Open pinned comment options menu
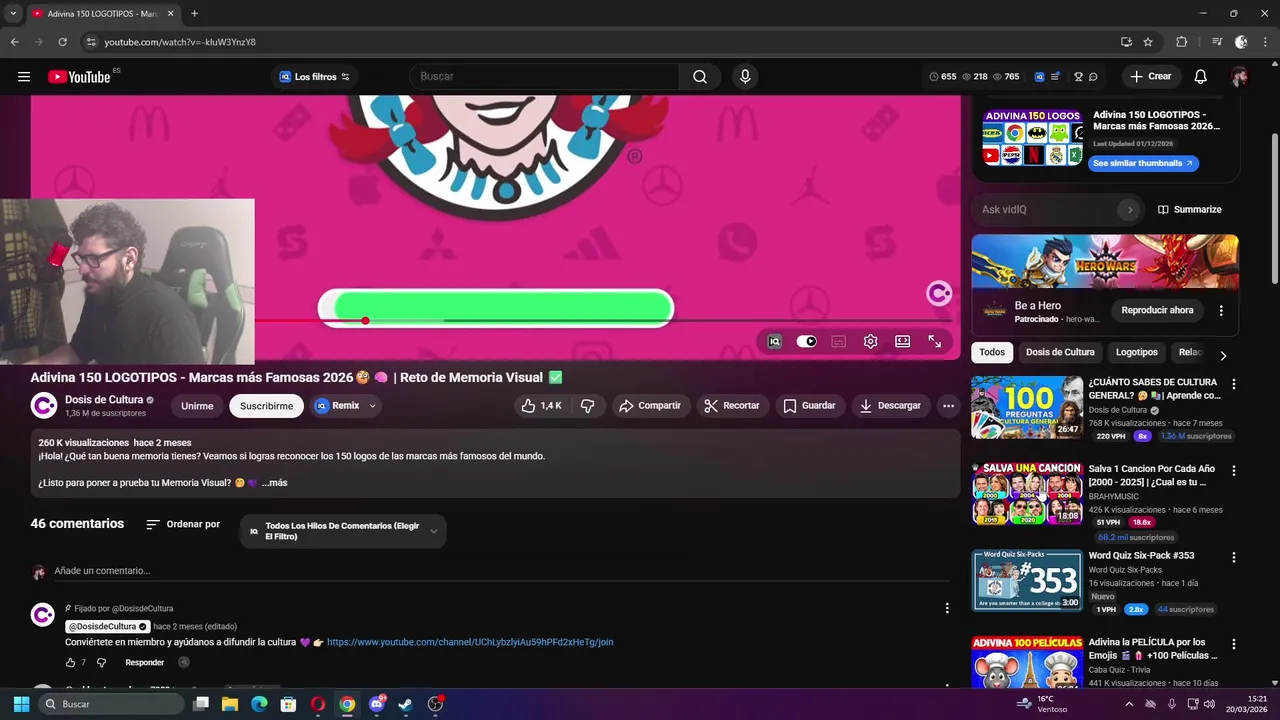This screenshot has width=1280, height=720. click(947, 608)
